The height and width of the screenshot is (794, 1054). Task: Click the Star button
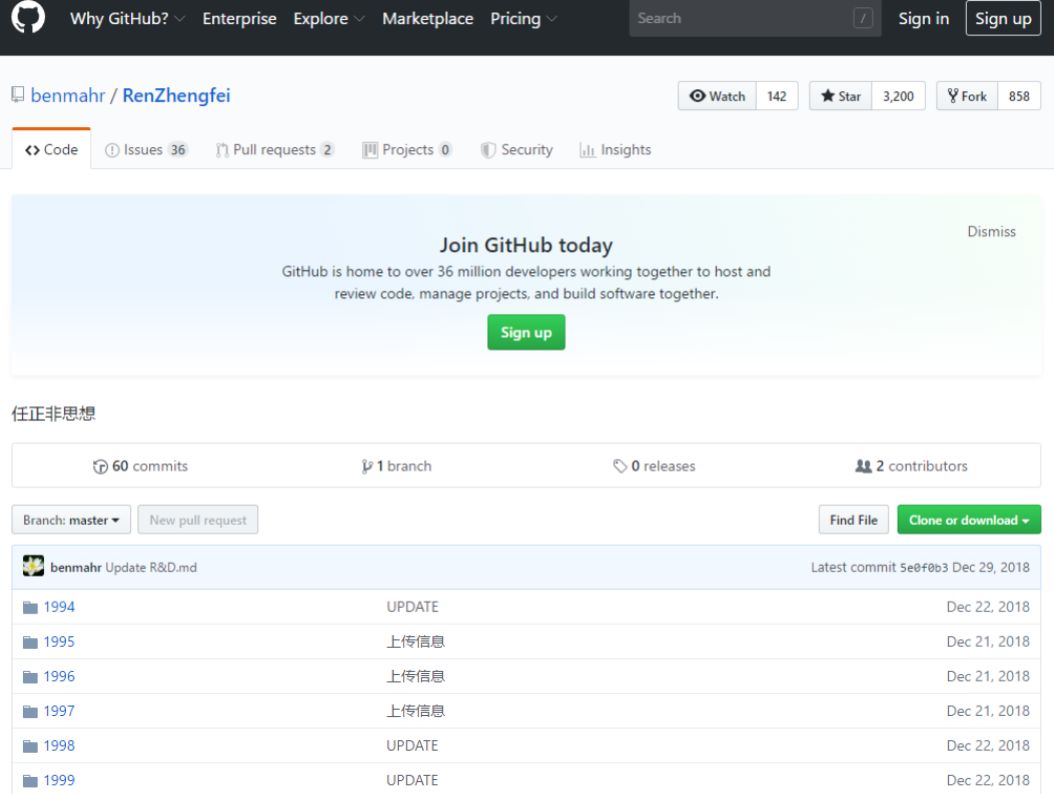pyautogui.click(x=841, y=96)
